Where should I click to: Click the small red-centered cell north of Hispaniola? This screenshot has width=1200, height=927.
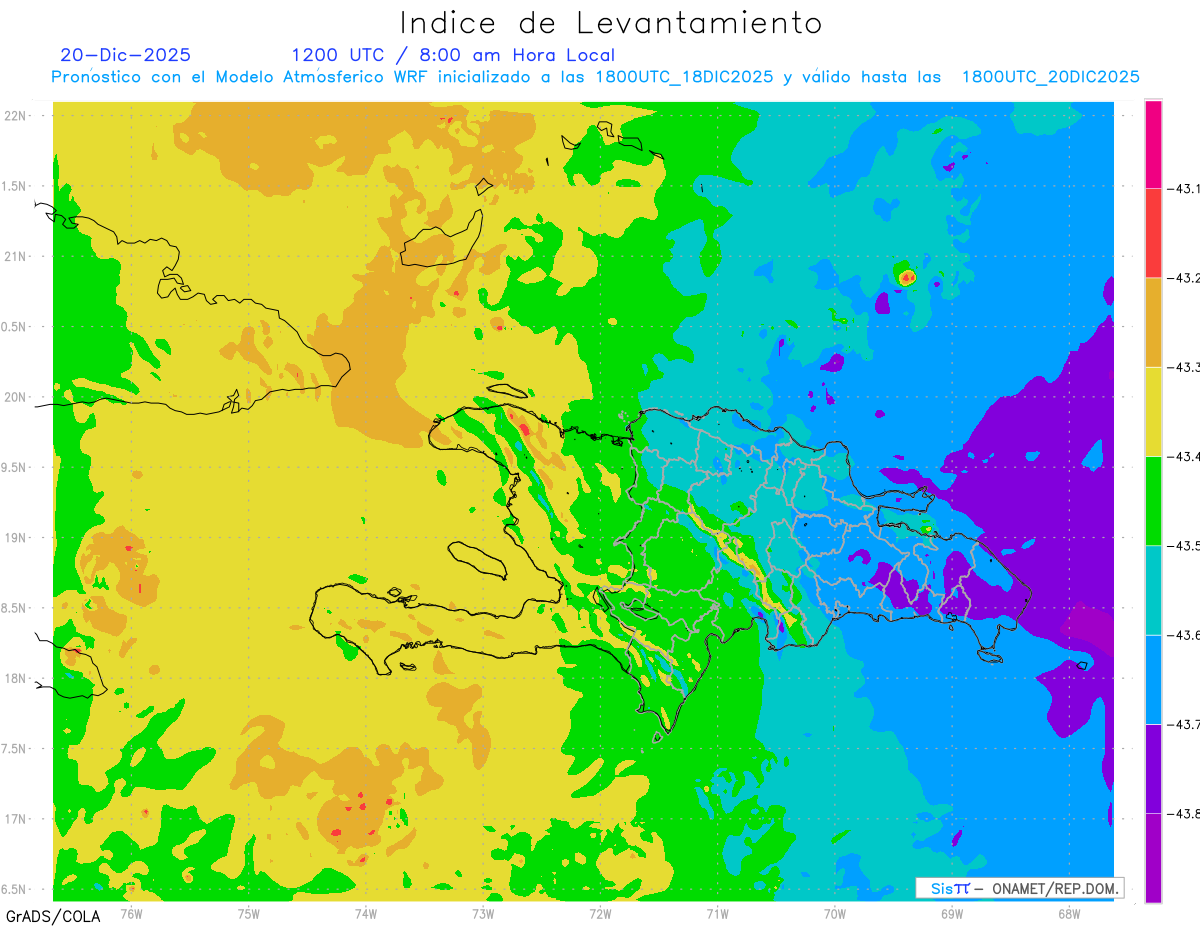pos(907,276)
